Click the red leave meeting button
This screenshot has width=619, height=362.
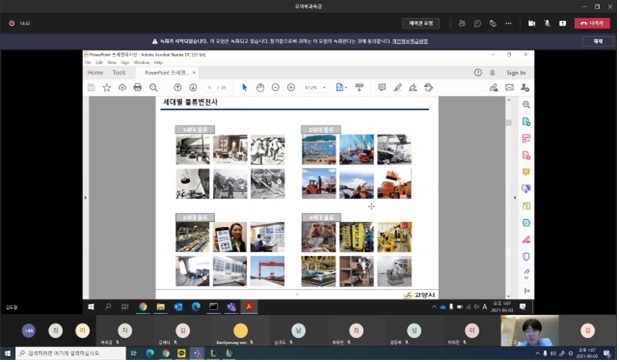(592, 23)
